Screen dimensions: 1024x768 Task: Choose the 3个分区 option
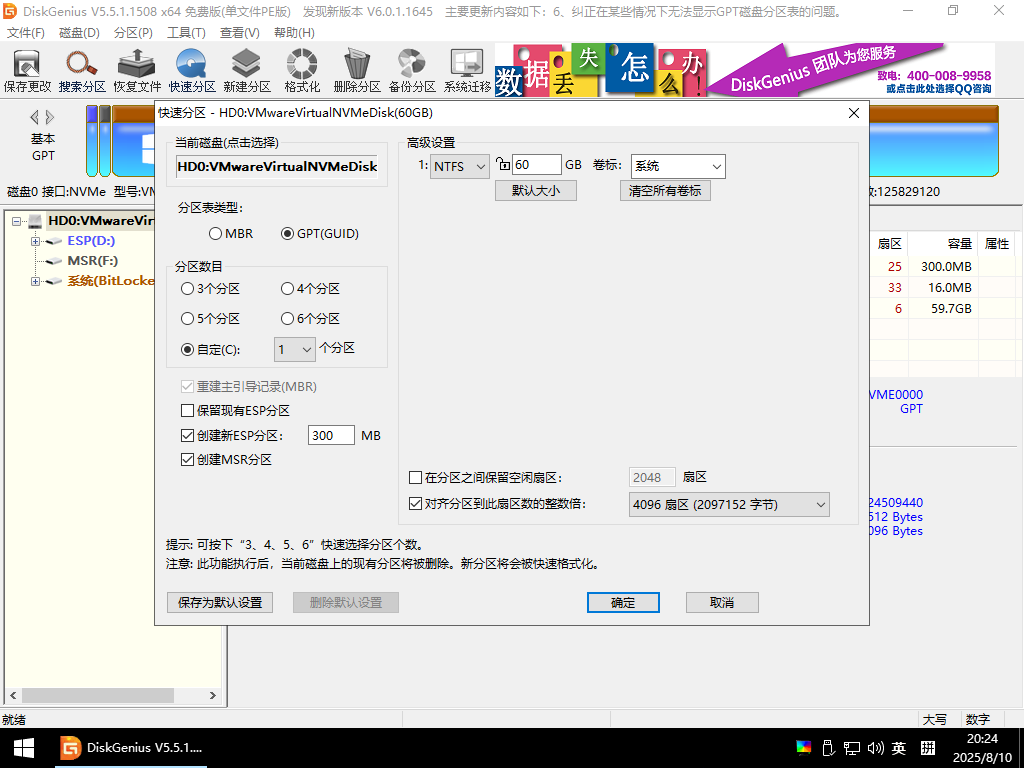point(210,289)
